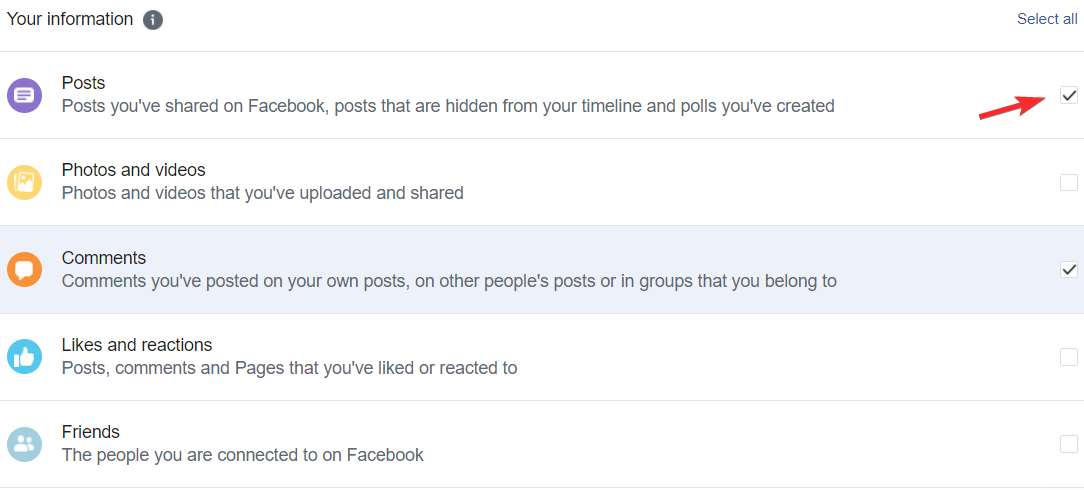Click the Friends description about connected people
This screenshot has width=1084, height=490.
pos(243,455)
